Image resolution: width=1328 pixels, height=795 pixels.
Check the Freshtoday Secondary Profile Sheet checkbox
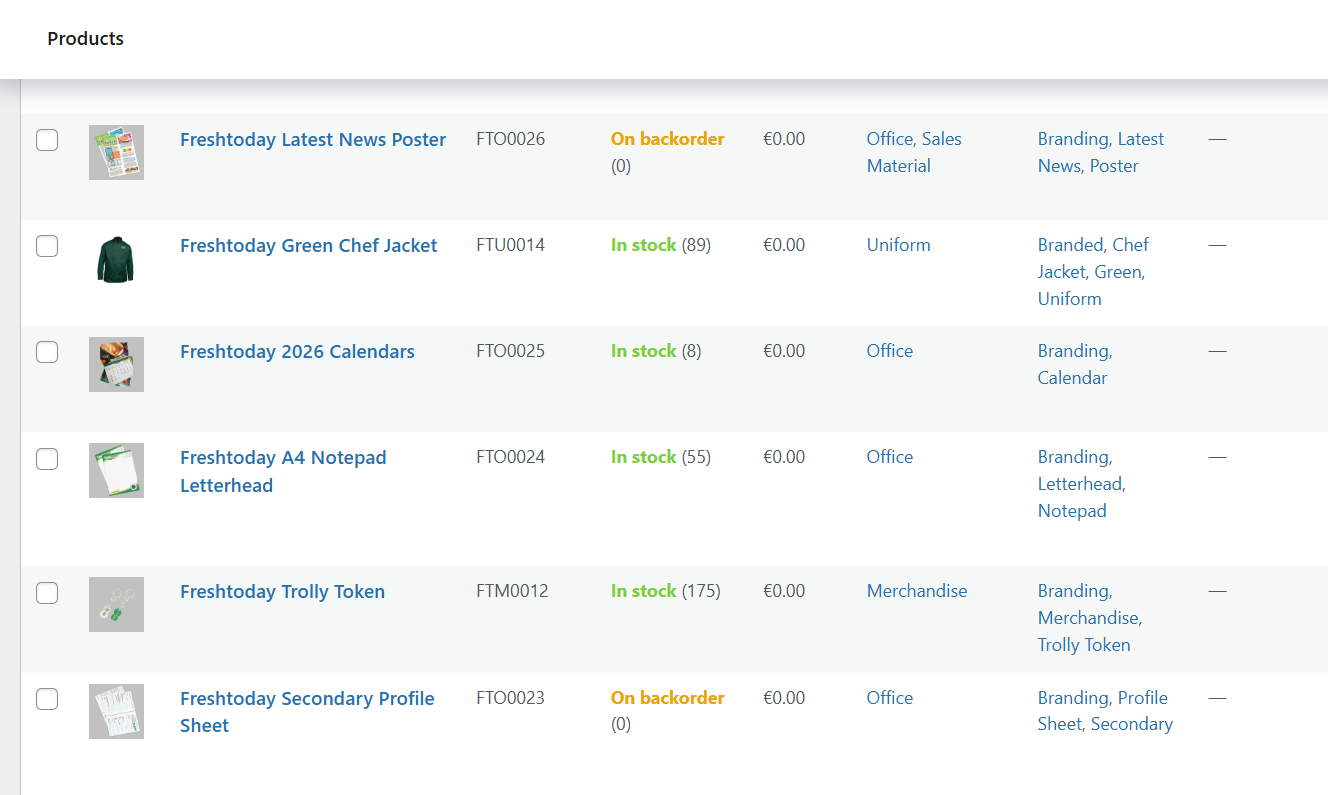(47, 699)
